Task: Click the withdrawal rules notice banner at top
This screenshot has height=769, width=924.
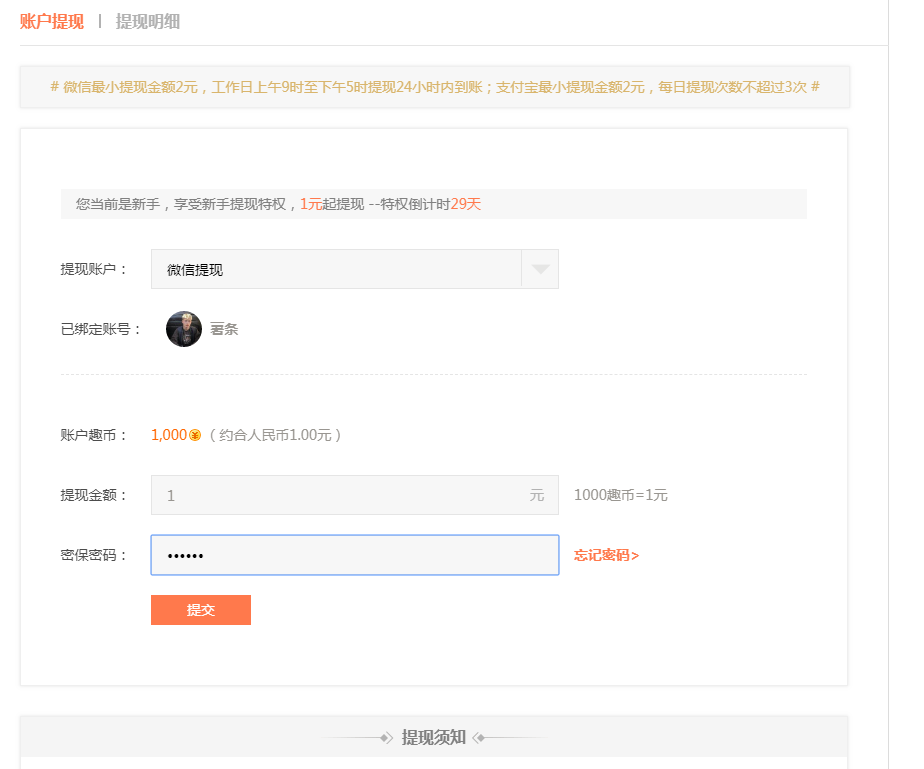Action: (459, 88)
